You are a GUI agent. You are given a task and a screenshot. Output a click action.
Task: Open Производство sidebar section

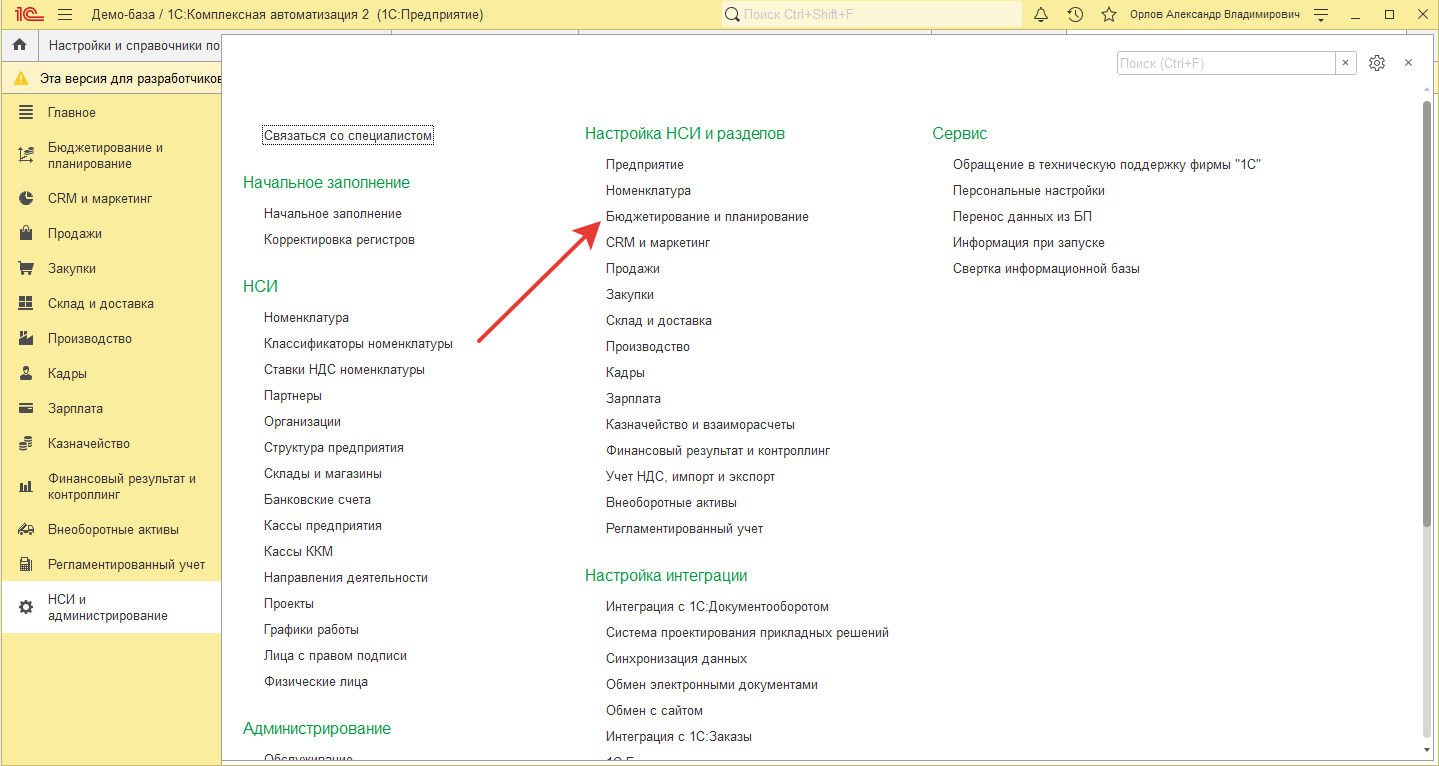tap(90, 339)
